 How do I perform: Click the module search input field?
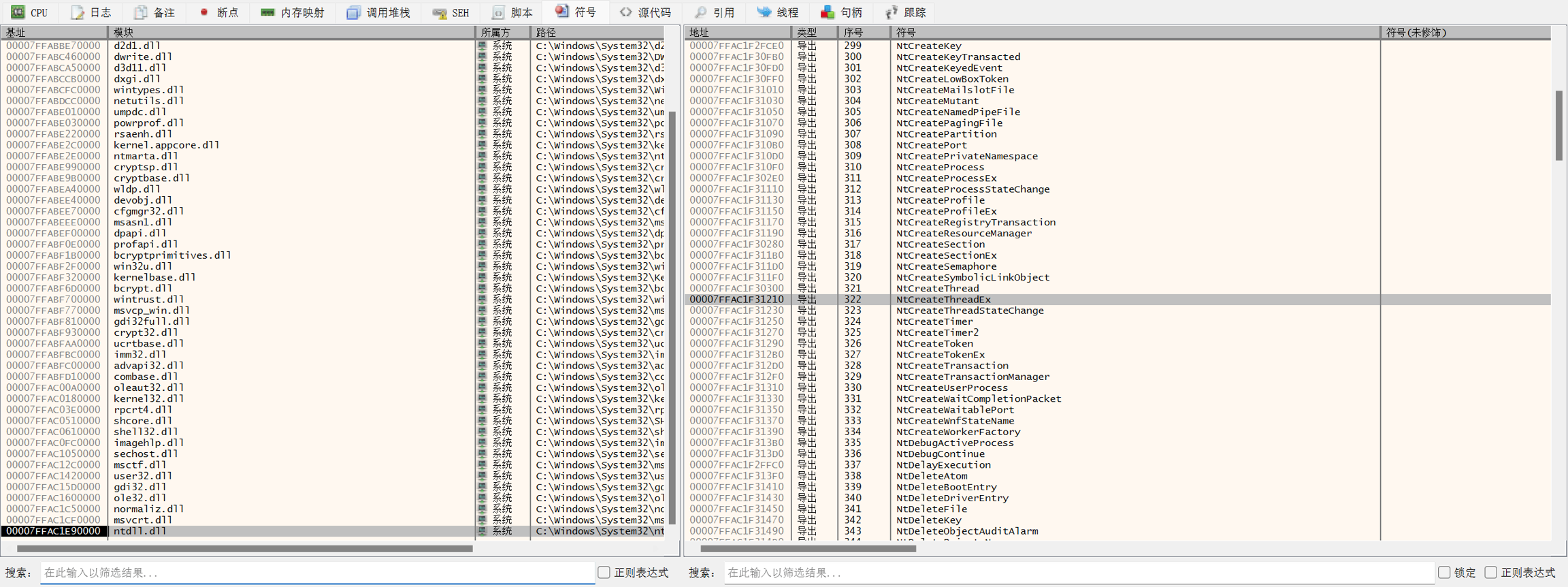[x=317, y=573]
